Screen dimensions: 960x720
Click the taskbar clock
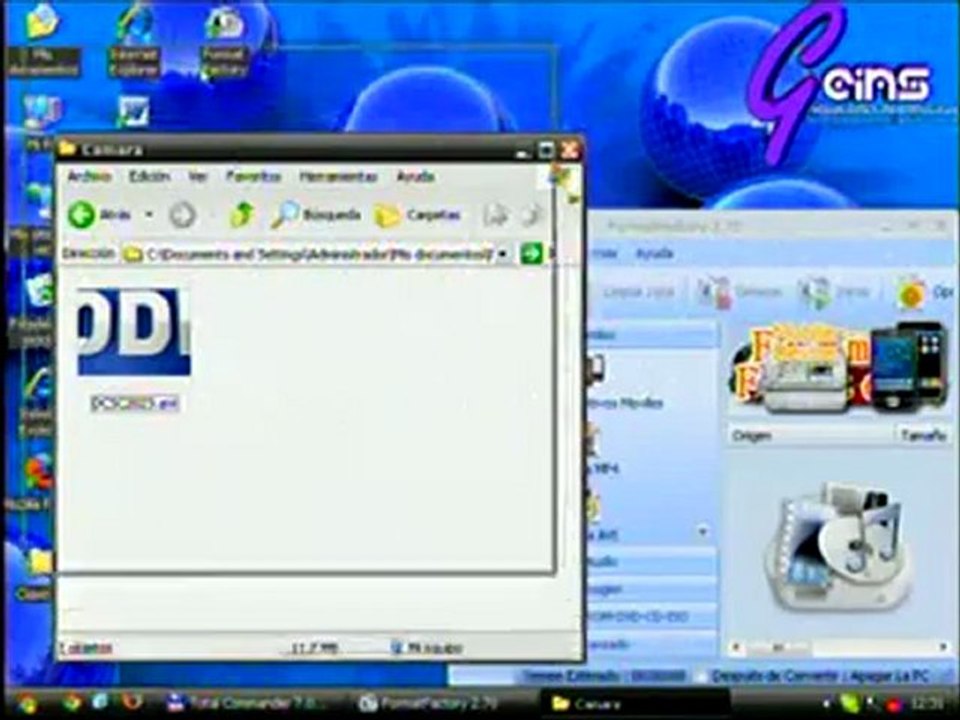929,703
